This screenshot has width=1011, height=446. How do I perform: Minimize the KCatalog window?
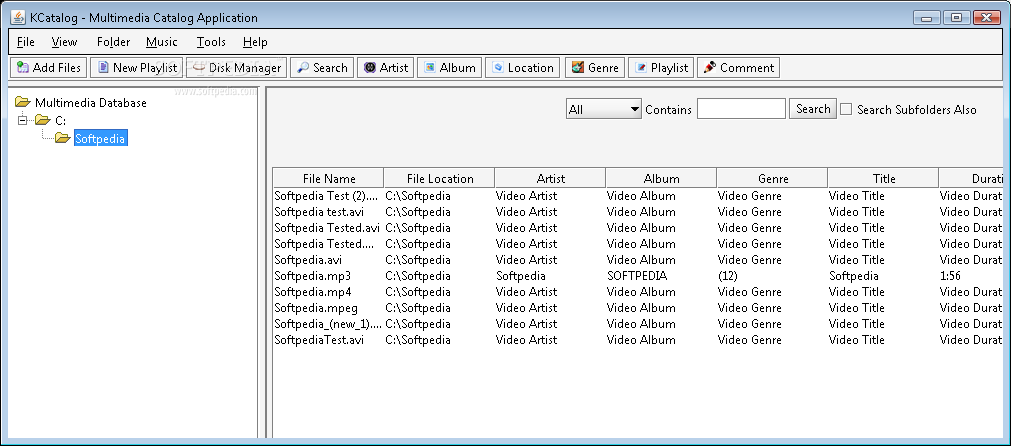click(928, 17)
